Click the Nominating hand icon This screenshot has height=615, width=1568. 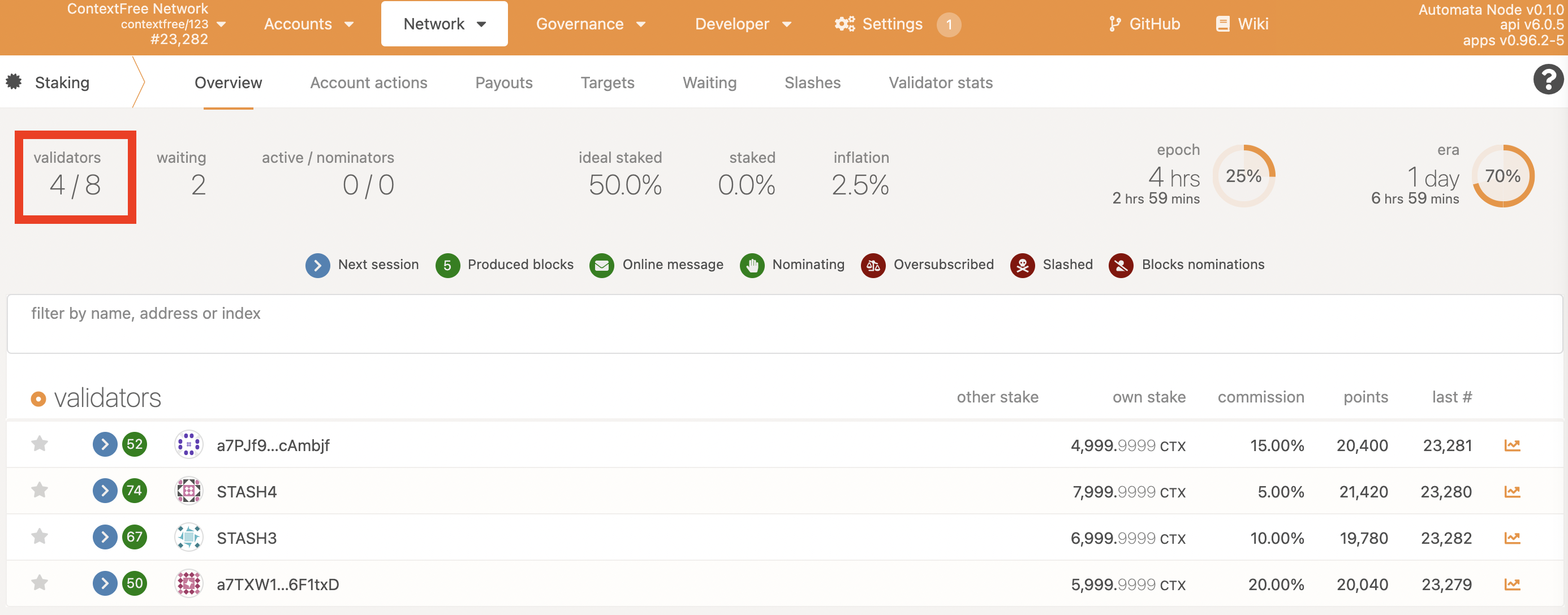[x=752, y=265]
